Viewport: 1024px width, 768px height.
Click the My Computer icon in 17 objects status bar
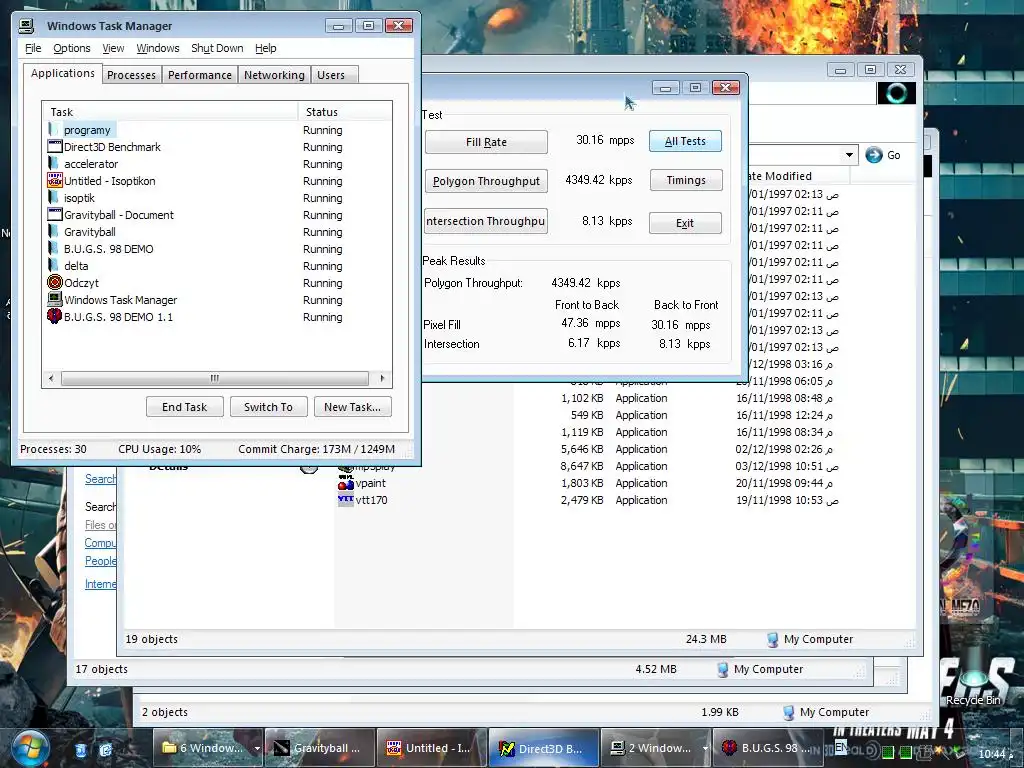tap(722, 669)
